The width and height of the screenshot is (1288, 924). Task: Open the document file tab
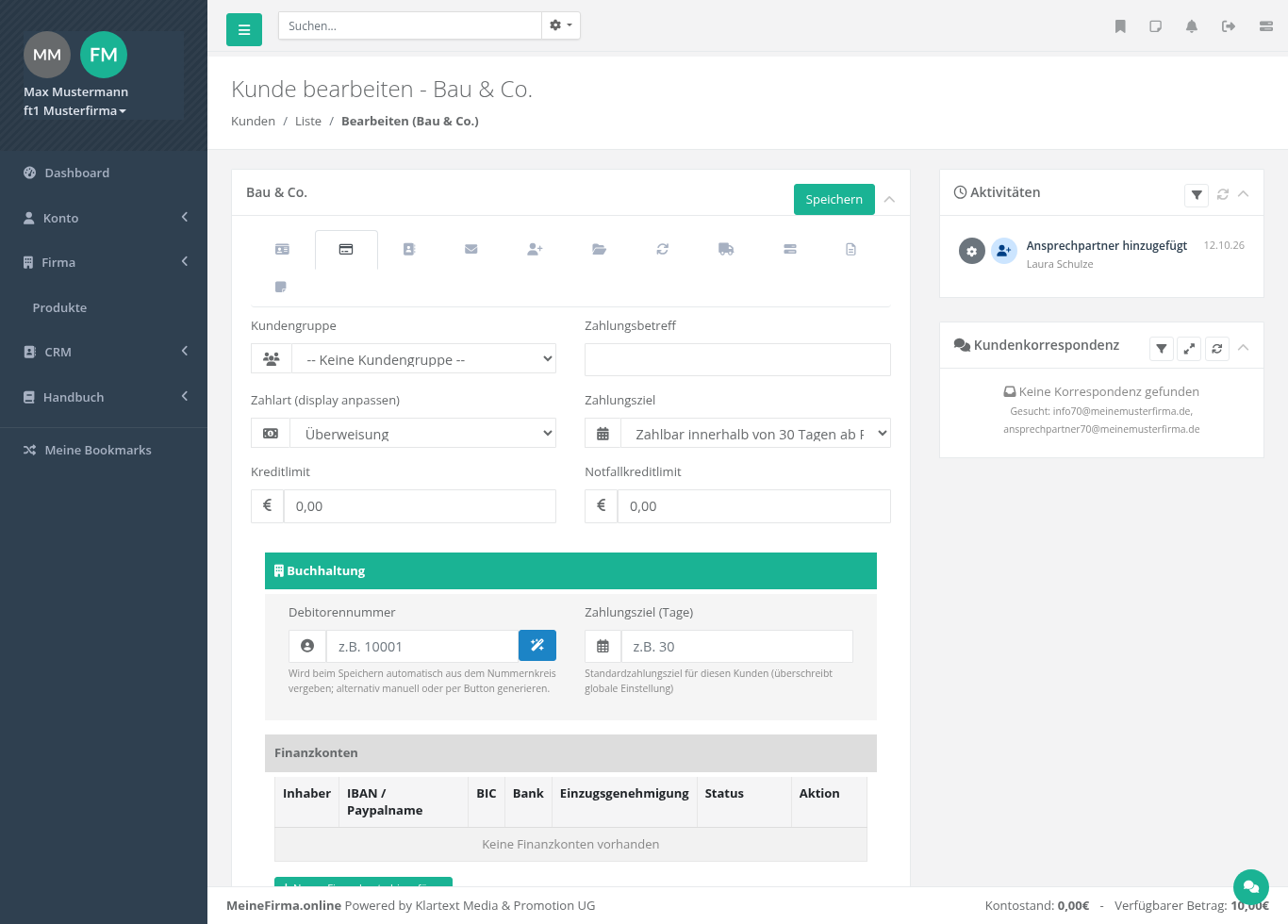pyautogui.click(x=850, y=249)
